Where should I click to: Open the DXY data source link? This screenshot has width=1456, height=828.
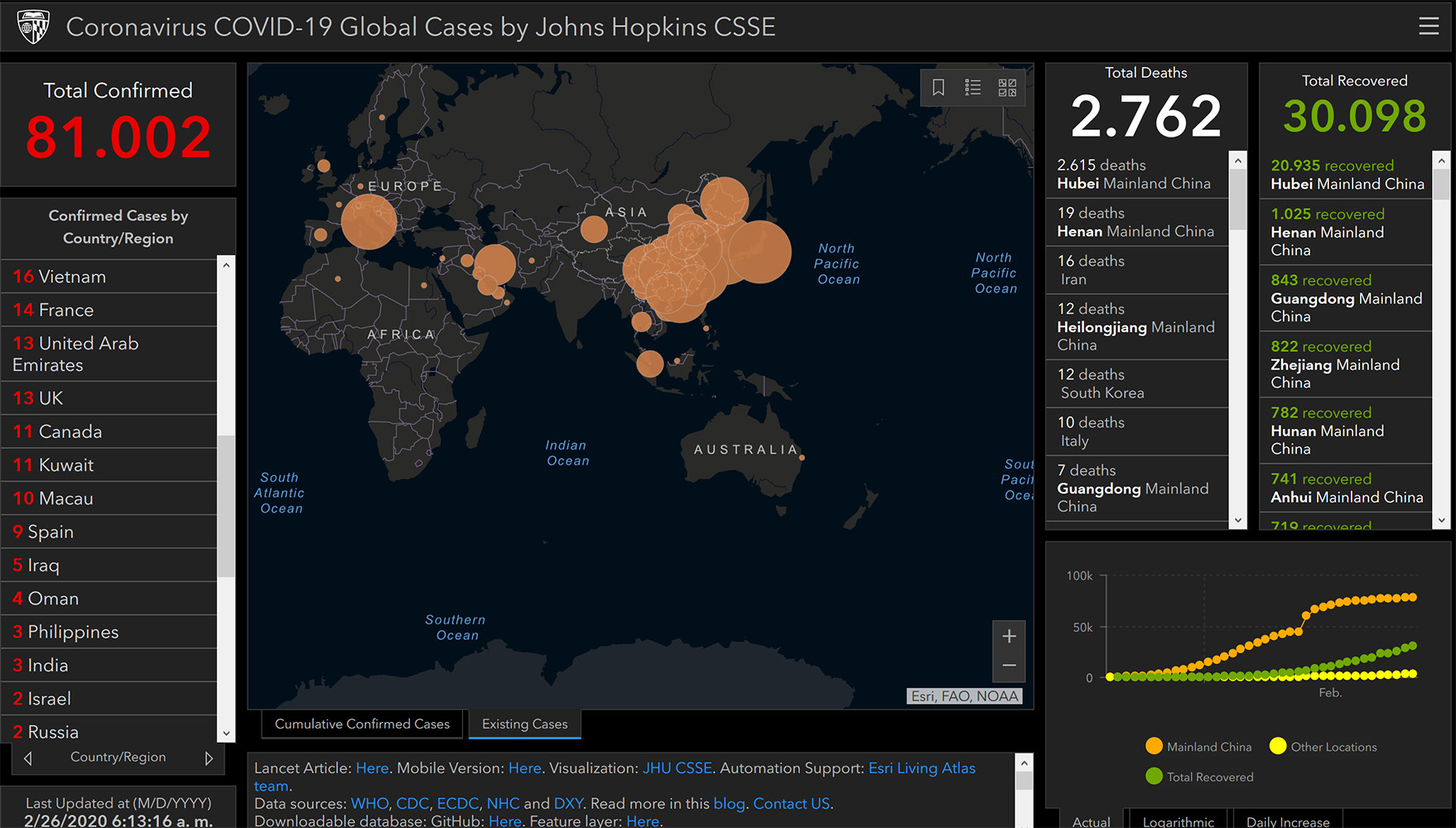click(568, 803)
